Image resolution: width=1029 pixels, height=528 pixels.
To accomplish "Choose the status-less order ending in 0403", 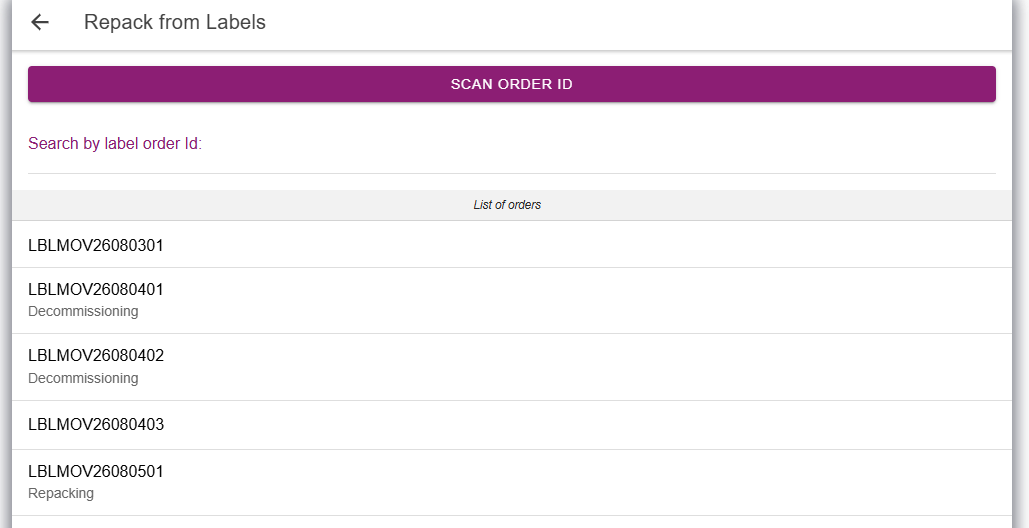I will (511, 425).
